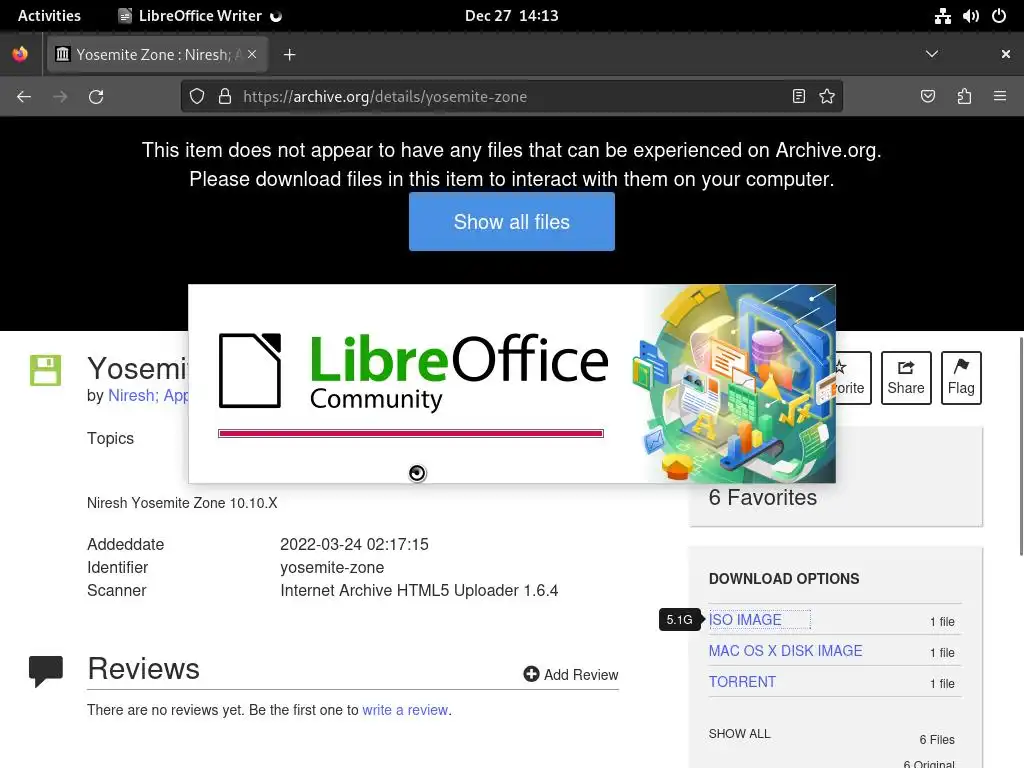Close the Yosemite Zone browser tab

(252, 54)
